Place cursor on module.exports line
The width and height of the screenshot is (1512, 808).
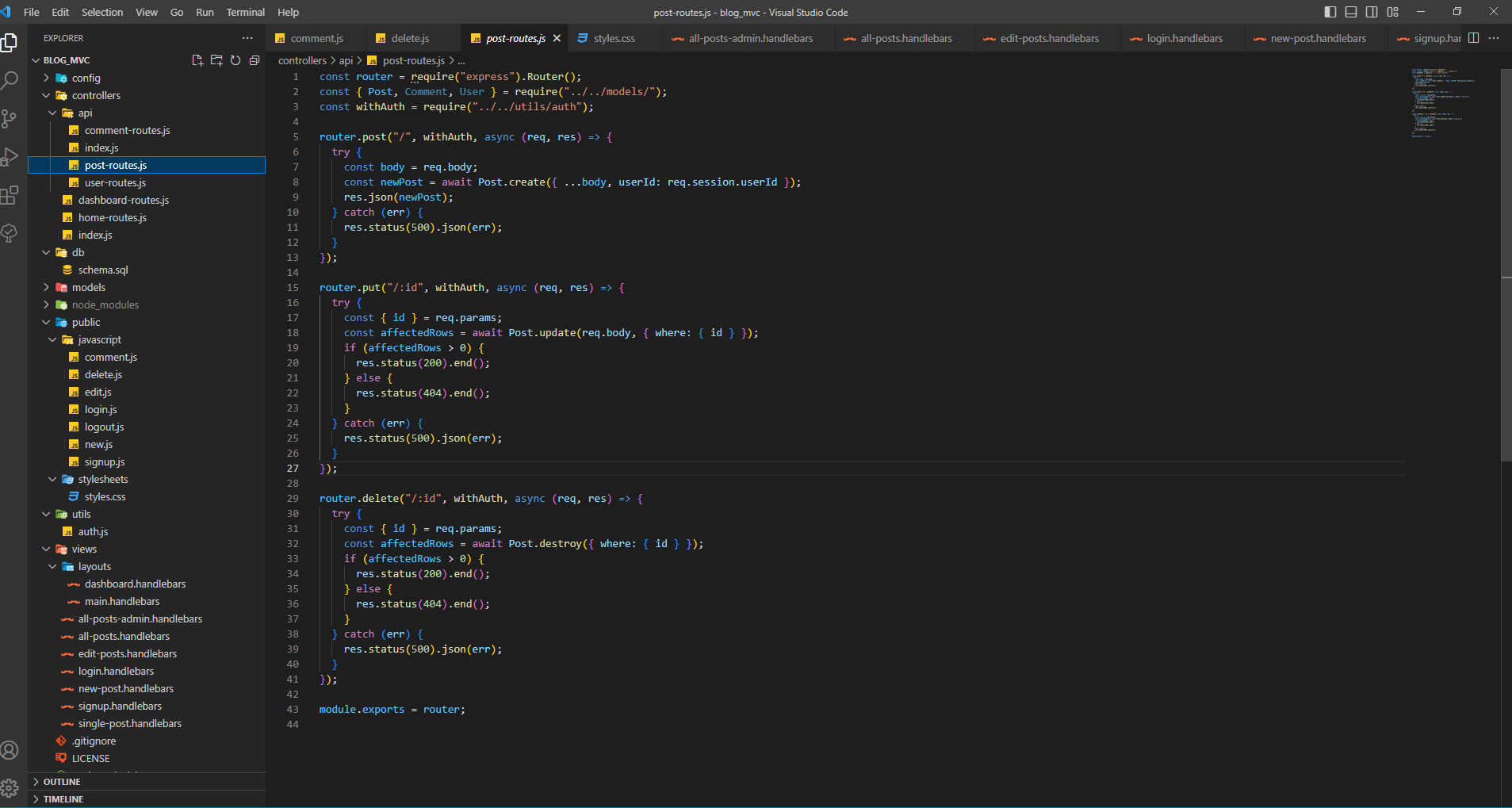392,710
